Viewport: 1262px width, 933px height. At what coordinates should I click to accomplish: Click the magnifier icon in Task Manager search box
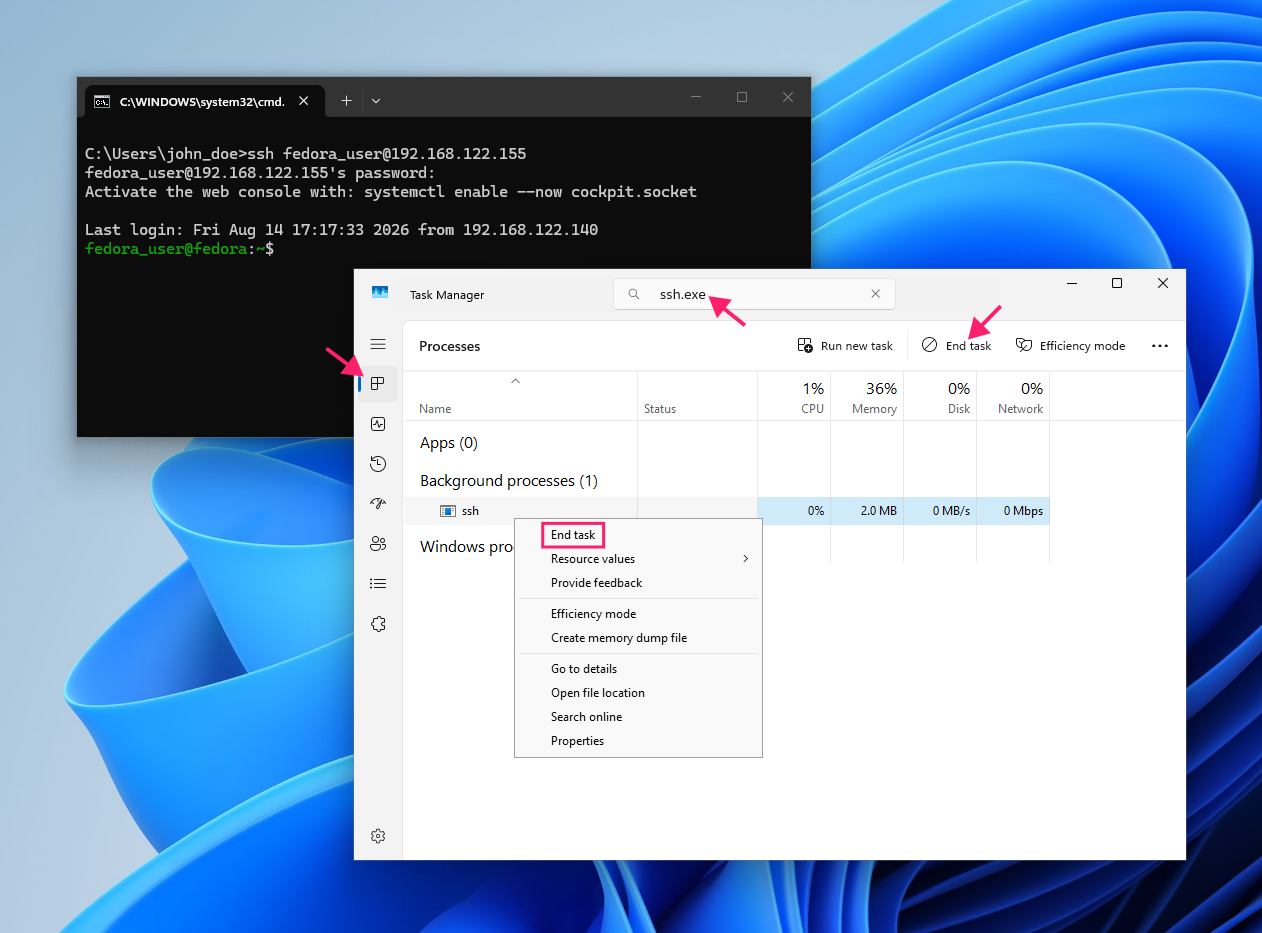pyautogui.click(x=633, y=294)
